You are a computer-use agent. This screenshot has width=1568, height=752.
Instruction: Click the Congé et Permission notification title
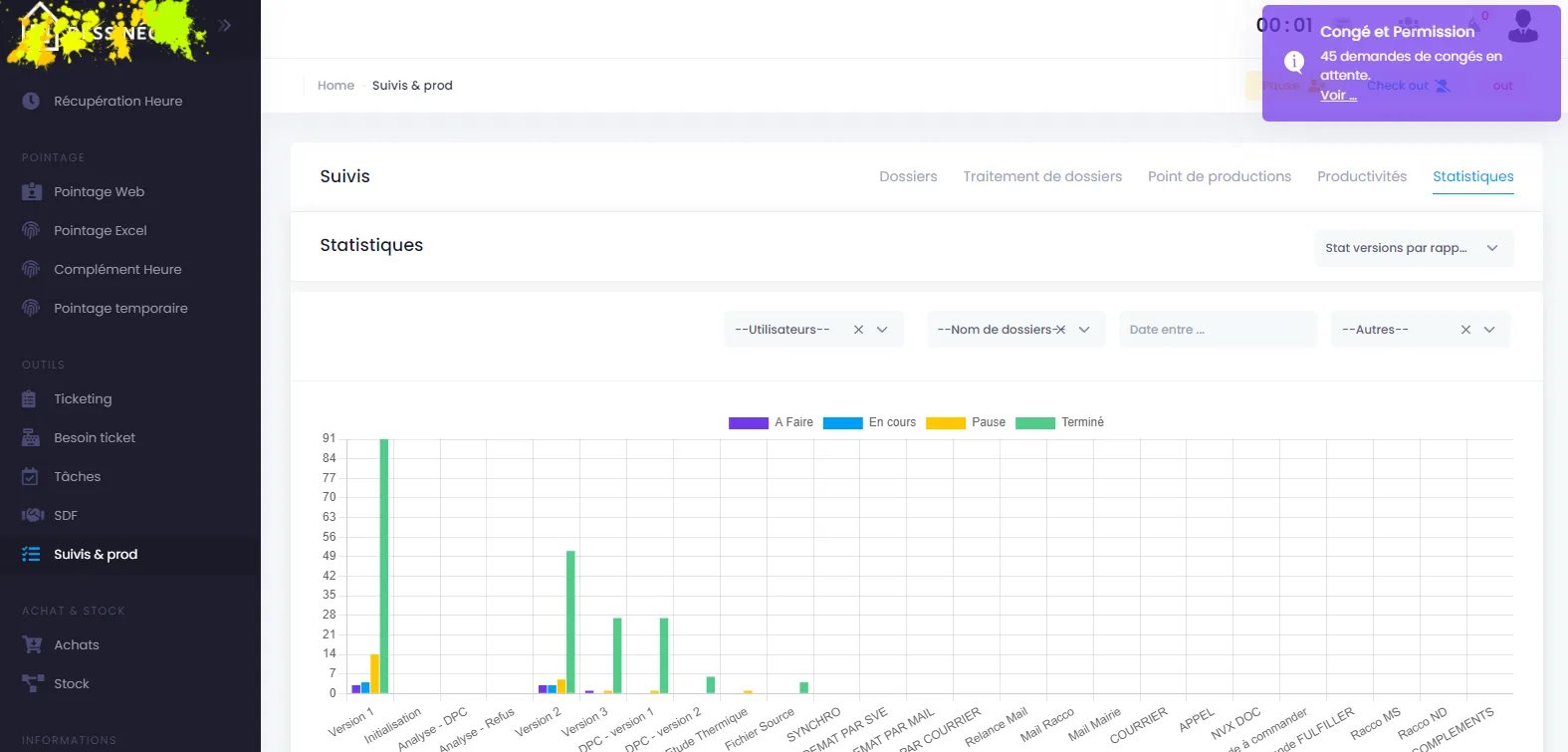[1397, 32]
